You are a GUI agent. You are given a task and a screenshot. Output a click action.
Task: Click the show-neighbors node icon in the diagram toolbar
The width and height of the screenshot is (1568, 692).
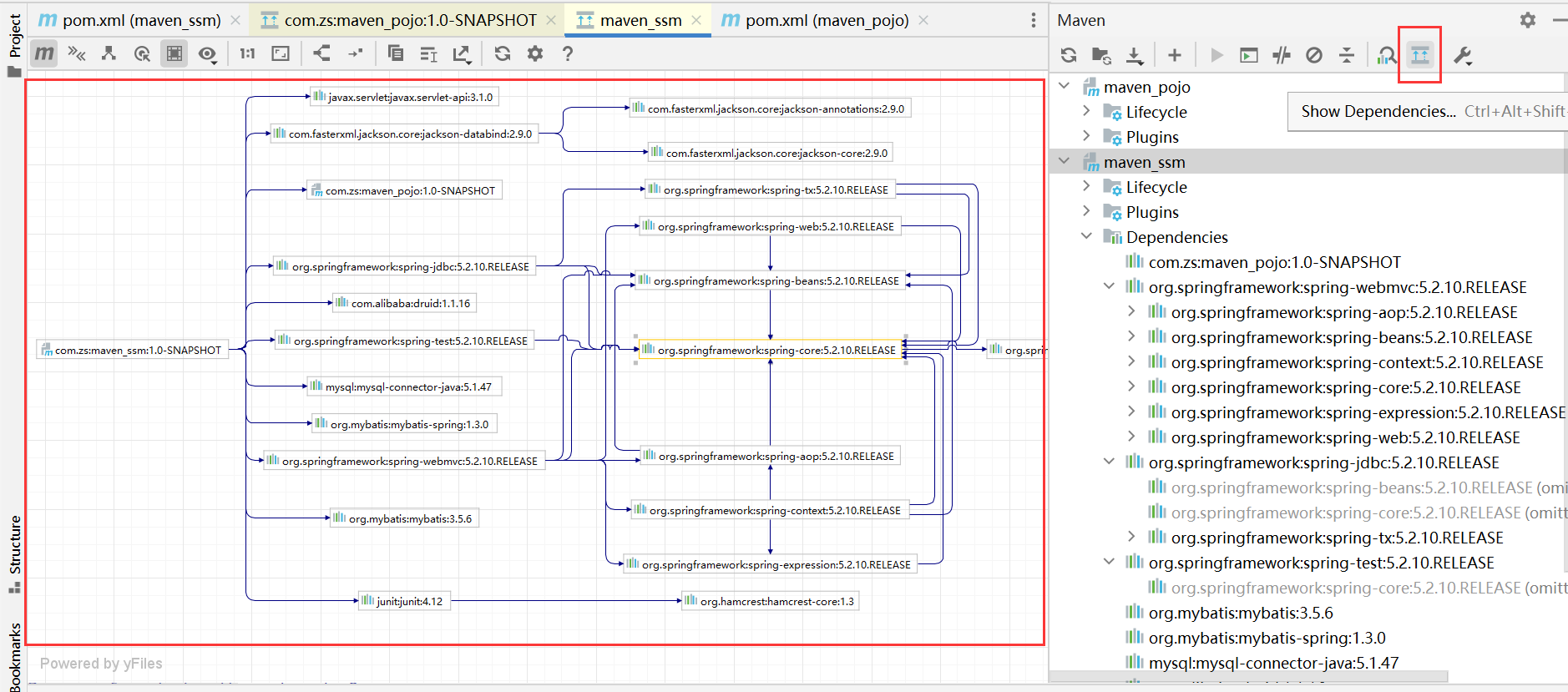[109, 53]
